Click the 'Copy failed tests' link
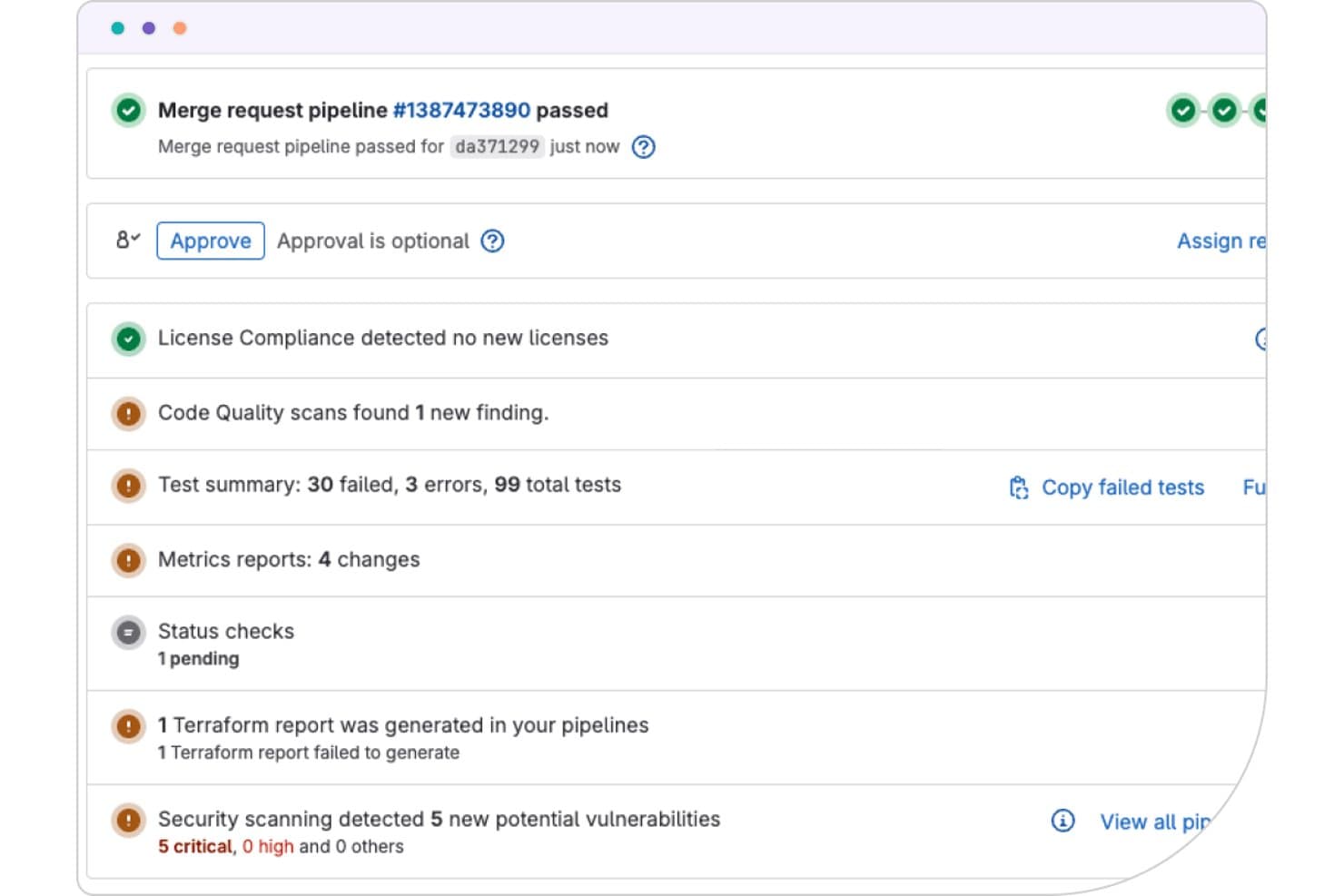Viewport: 1344px width, 896px height. click(x=1122, y=487)
